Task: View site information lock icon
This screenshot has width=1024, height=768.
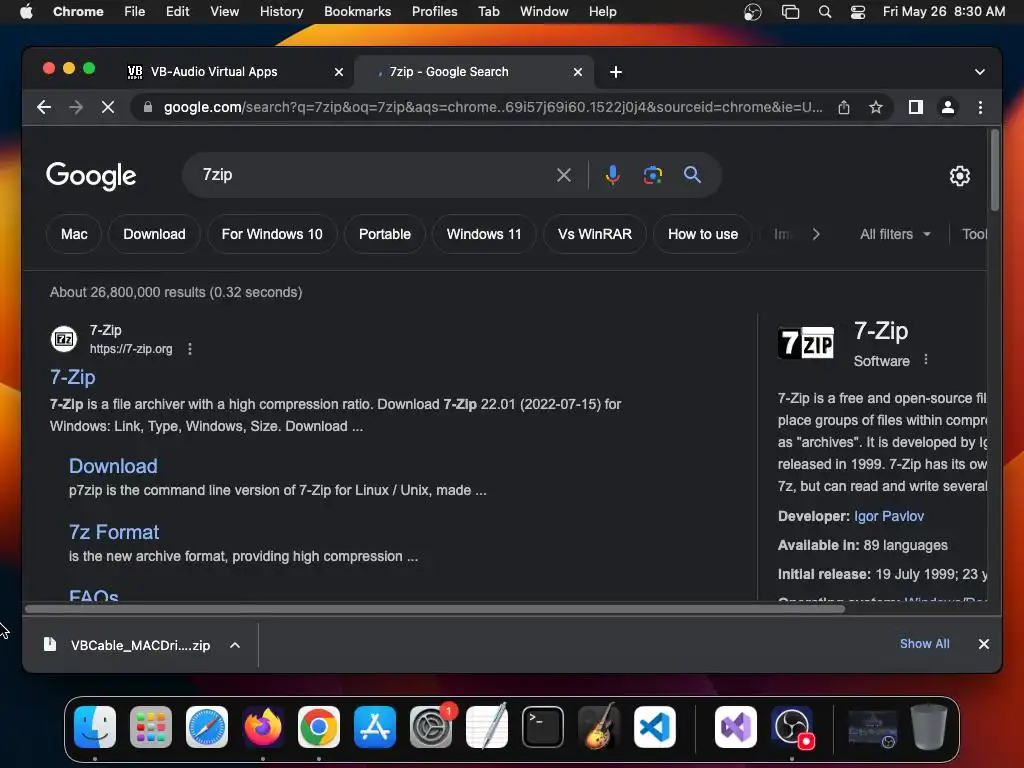Action: click(148, 107)
